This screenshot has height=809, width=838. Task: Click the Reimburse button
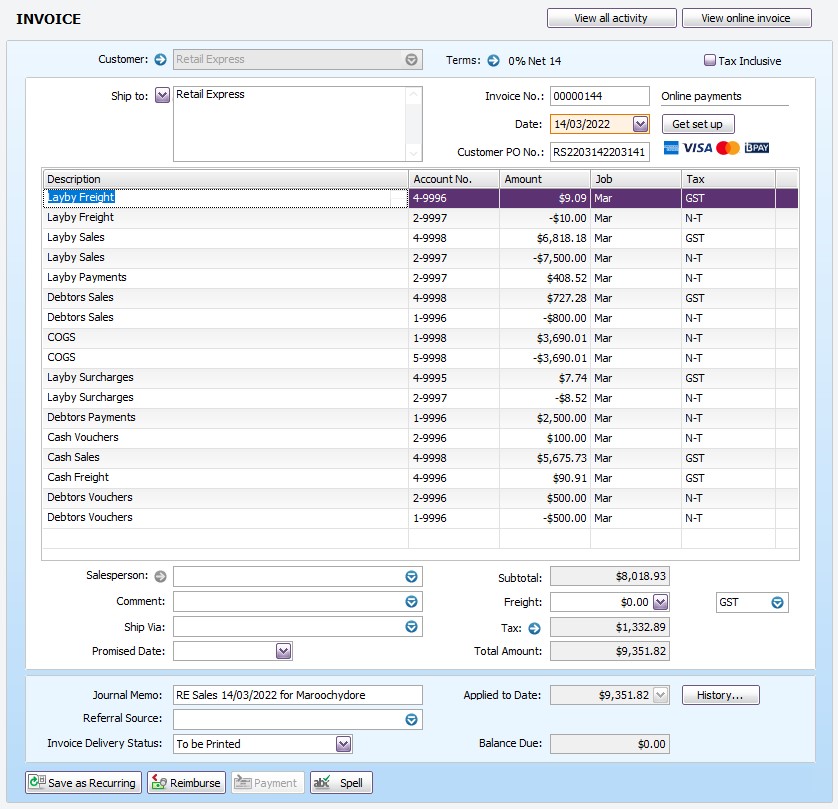(187, 783)
